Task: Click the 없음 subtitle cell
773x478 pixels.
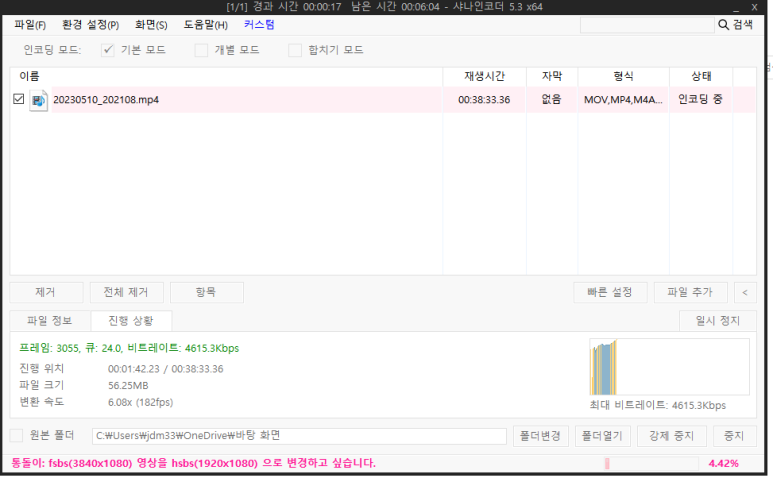Action: click(x=552, y=100)
